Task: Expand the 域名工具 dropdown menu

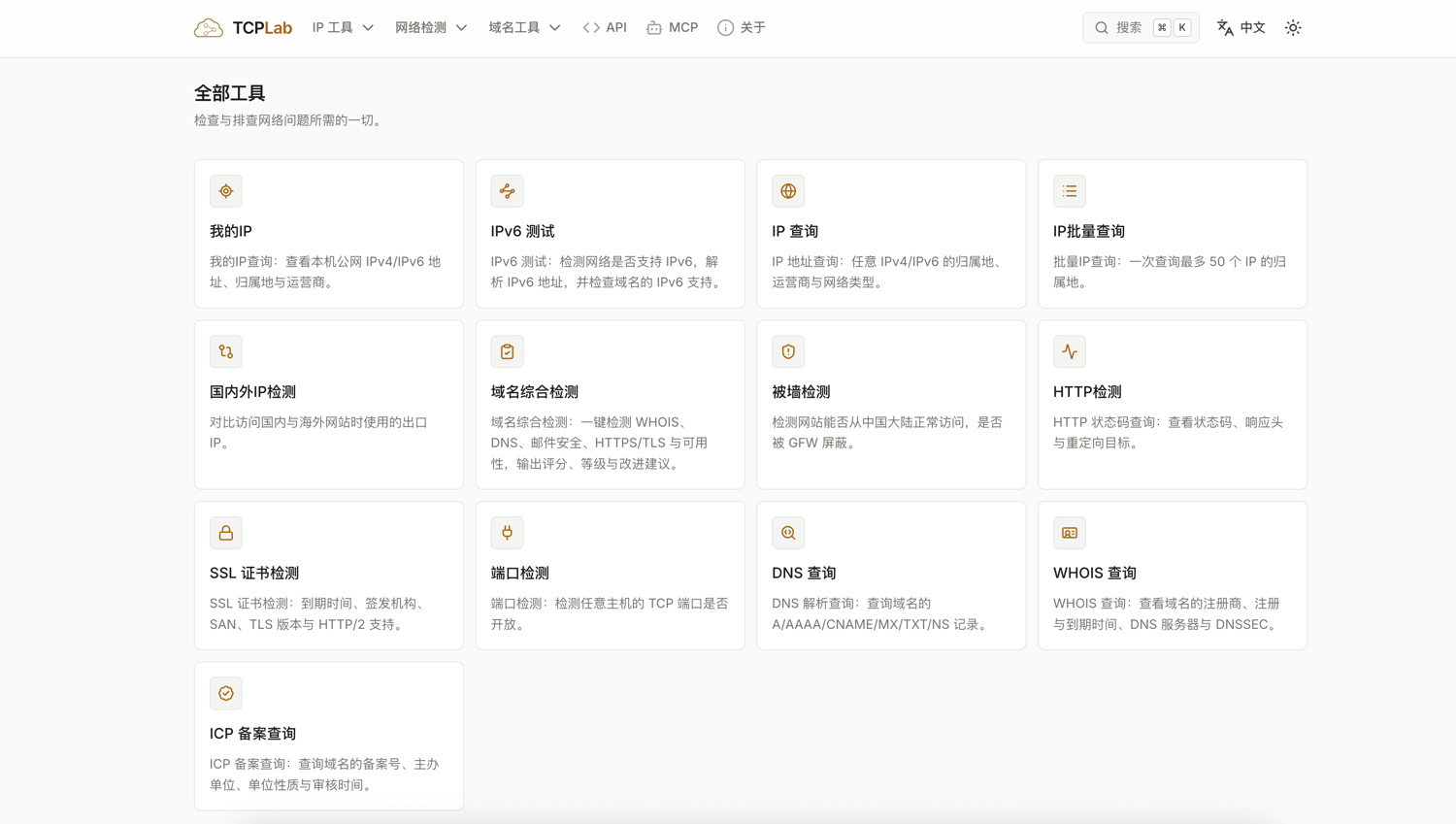Action: click(x=524, y=28)
